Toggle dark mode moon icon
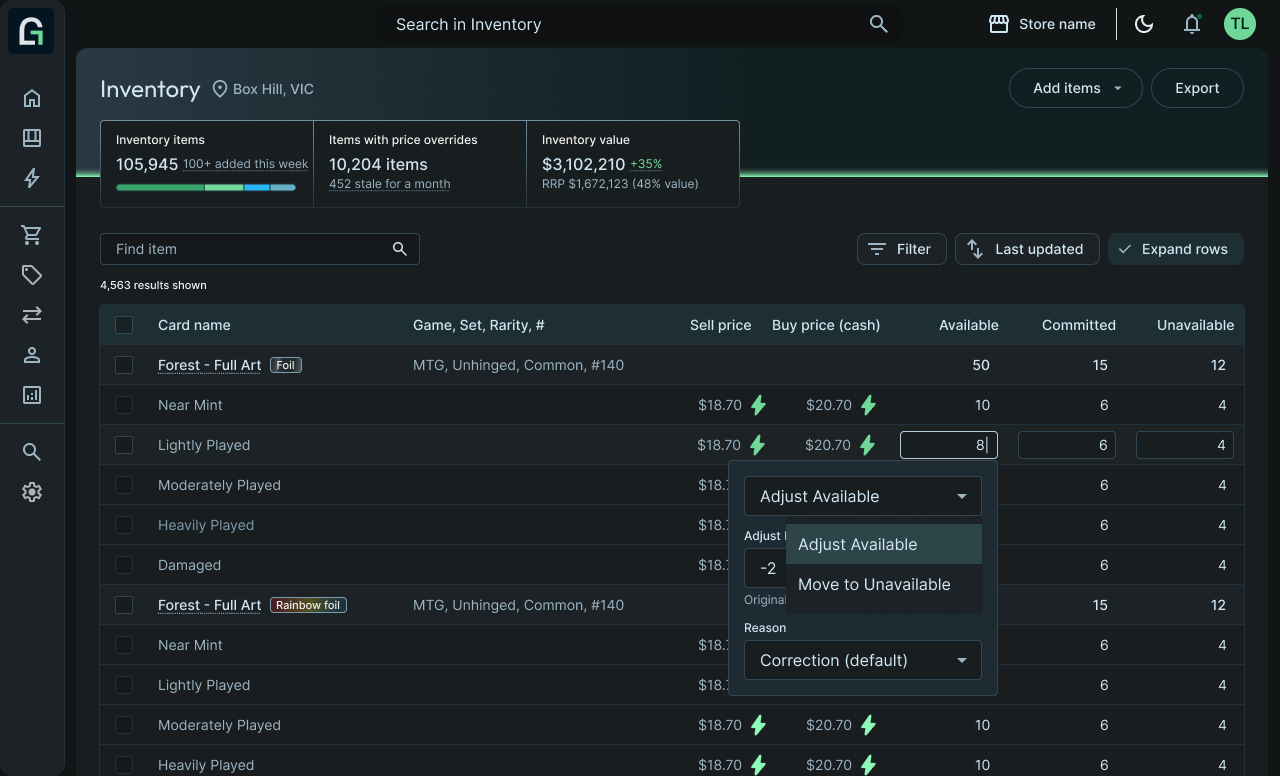 (x=1144, y=24)
